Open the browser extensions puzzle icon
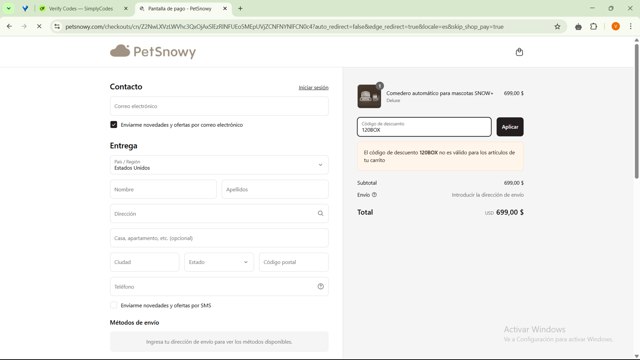 click(593, 27)
